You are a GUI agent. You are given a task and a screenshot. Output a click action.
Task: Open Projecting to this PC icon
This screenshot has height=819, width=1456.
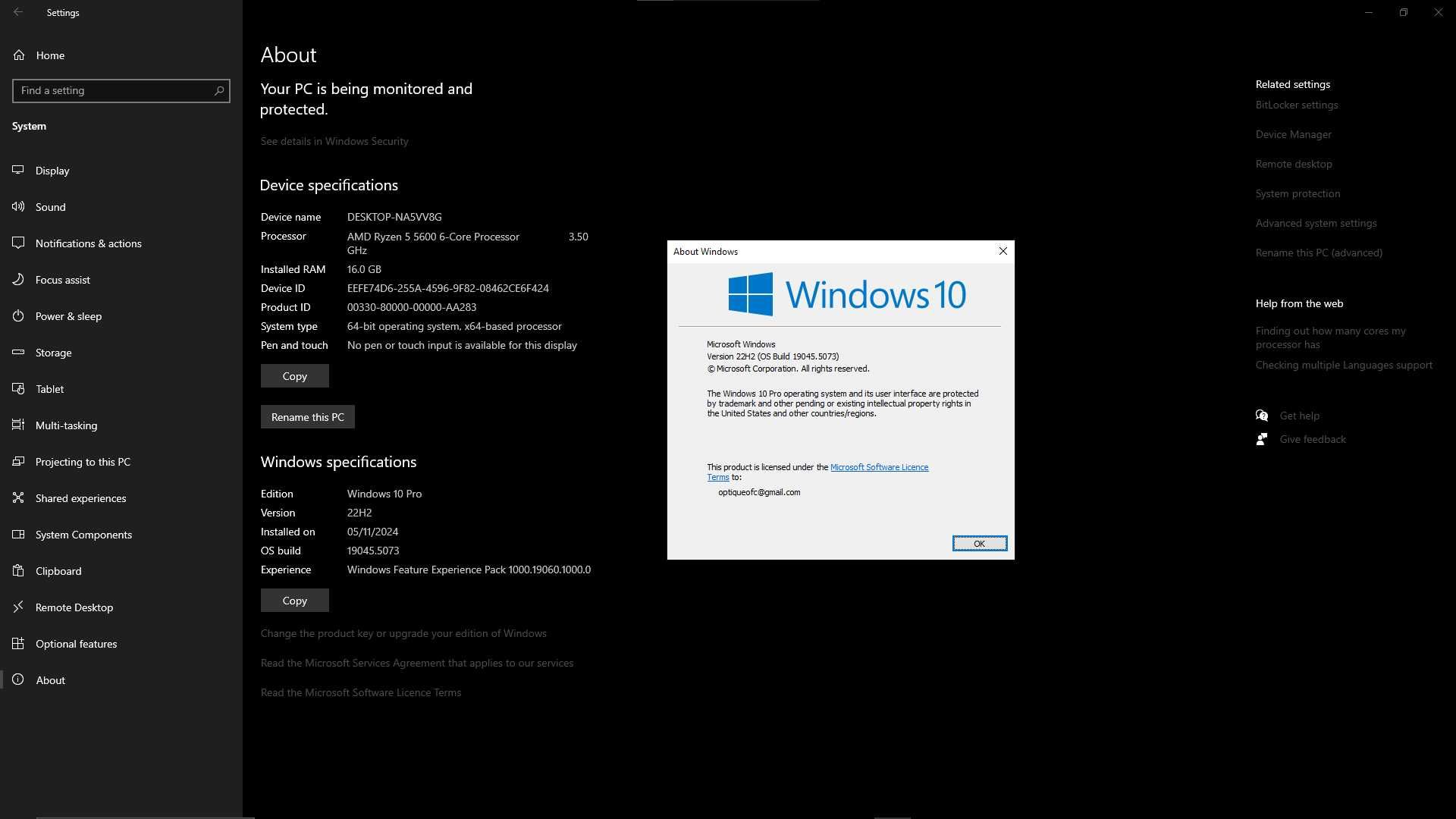pyautogui.click(x=18, y=461)
